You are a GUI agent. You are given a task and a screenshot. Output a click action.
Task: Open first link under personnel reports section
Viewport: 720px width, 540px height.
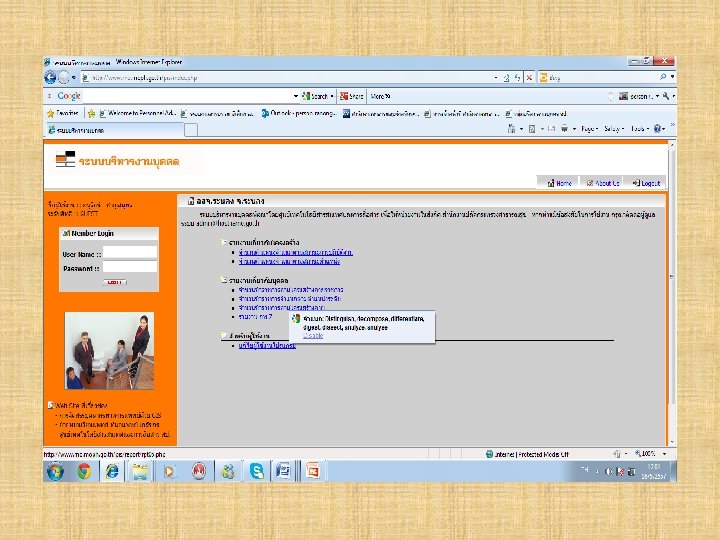click(291, 290)
